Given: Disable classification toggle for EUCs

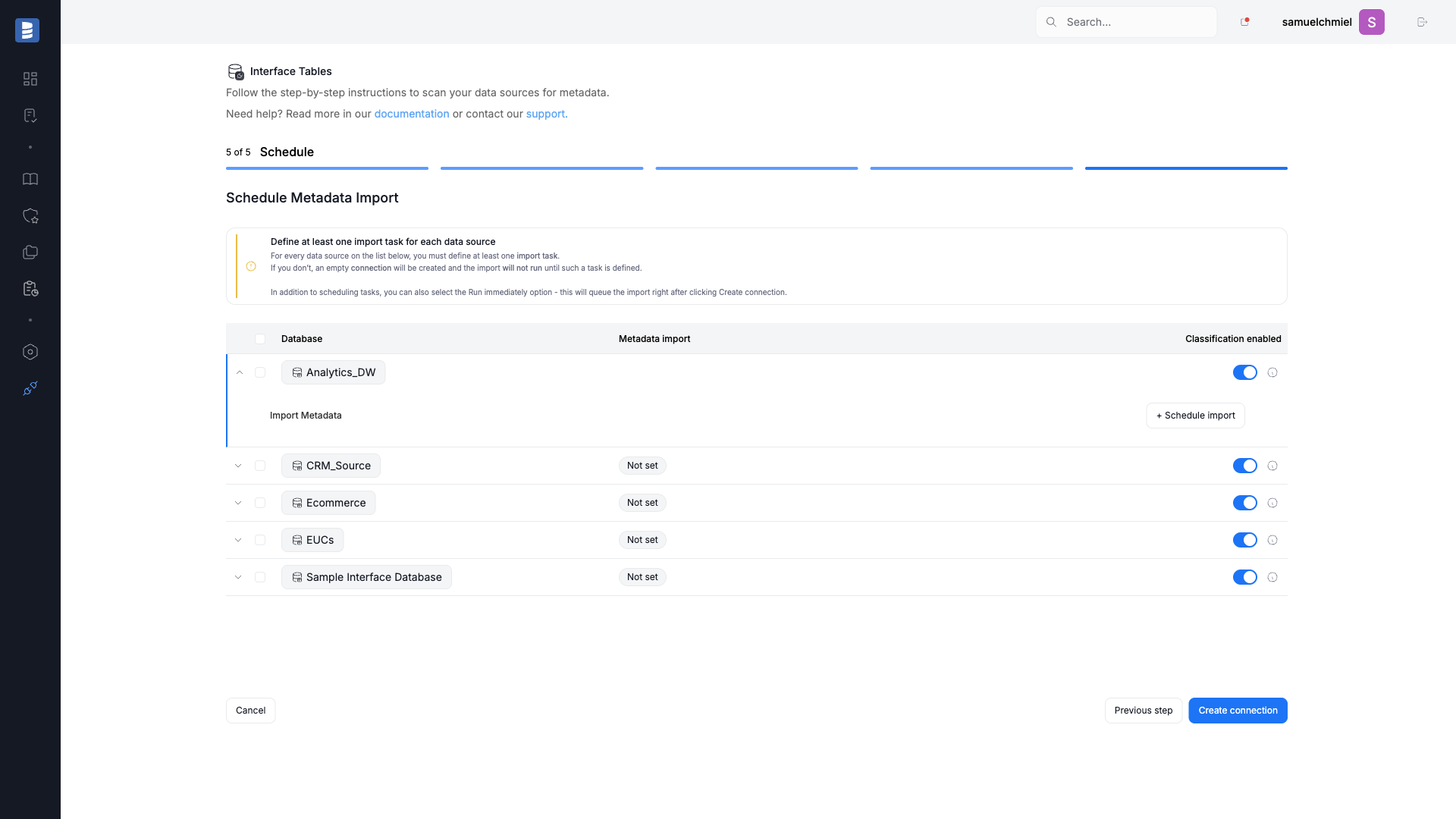Looking at the screenshot, I should (1244, 540).
